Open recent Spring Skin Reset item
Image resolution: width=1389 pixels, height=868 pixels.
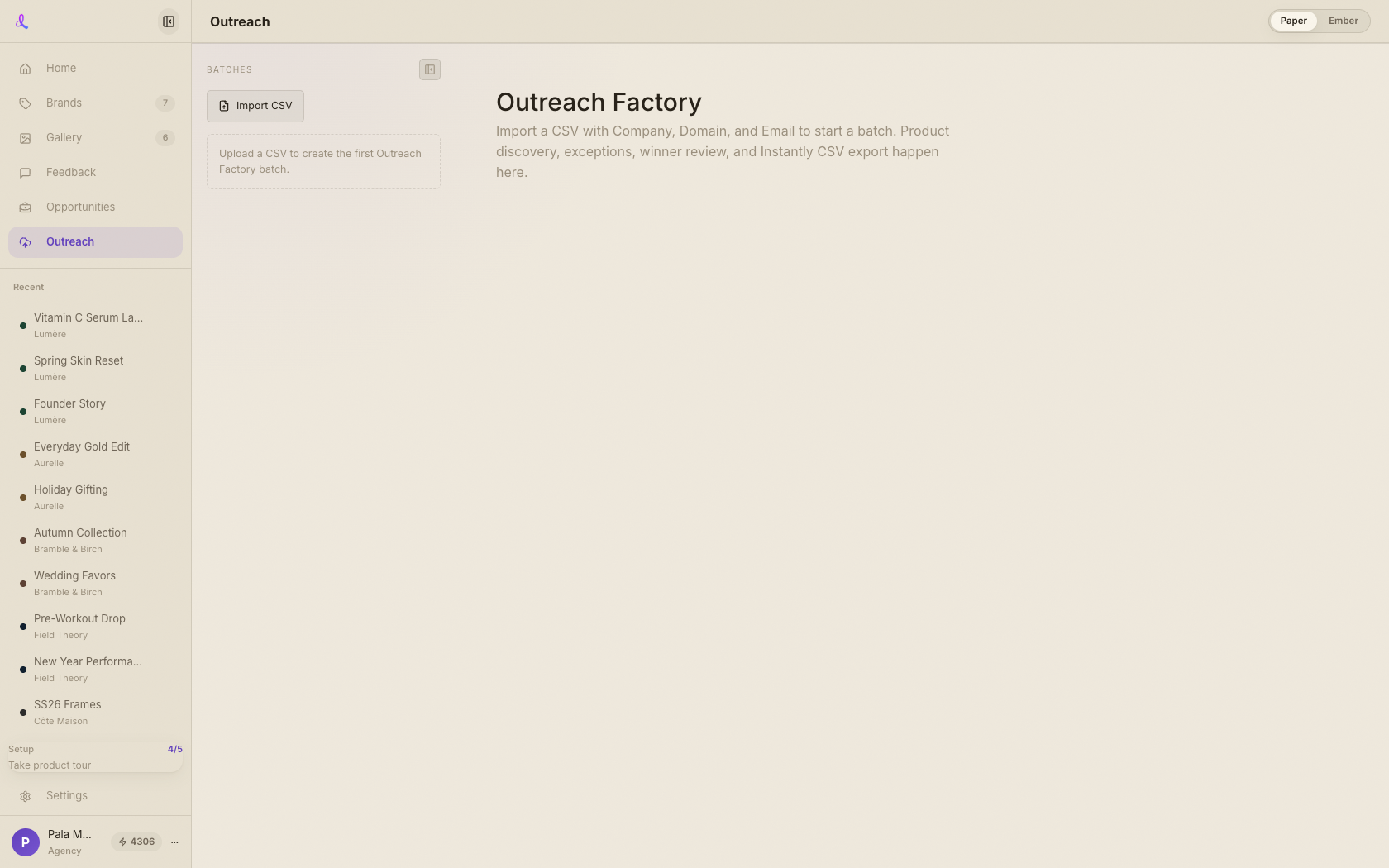[95, 369]
